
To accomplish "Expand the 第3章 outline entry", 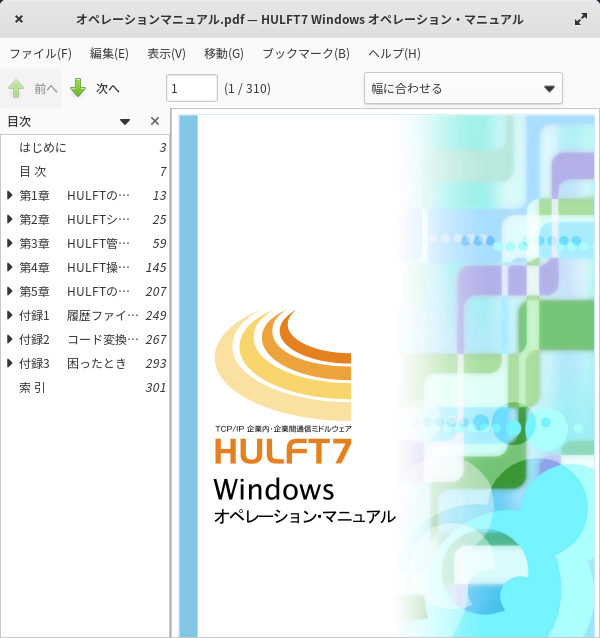I will 10,243.
